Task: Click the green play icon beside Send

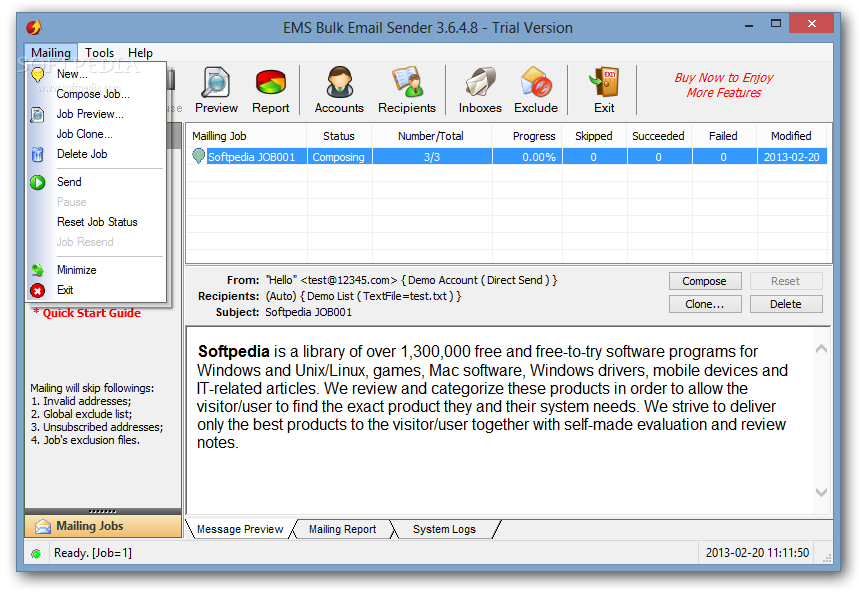Action: coord(37,182)
